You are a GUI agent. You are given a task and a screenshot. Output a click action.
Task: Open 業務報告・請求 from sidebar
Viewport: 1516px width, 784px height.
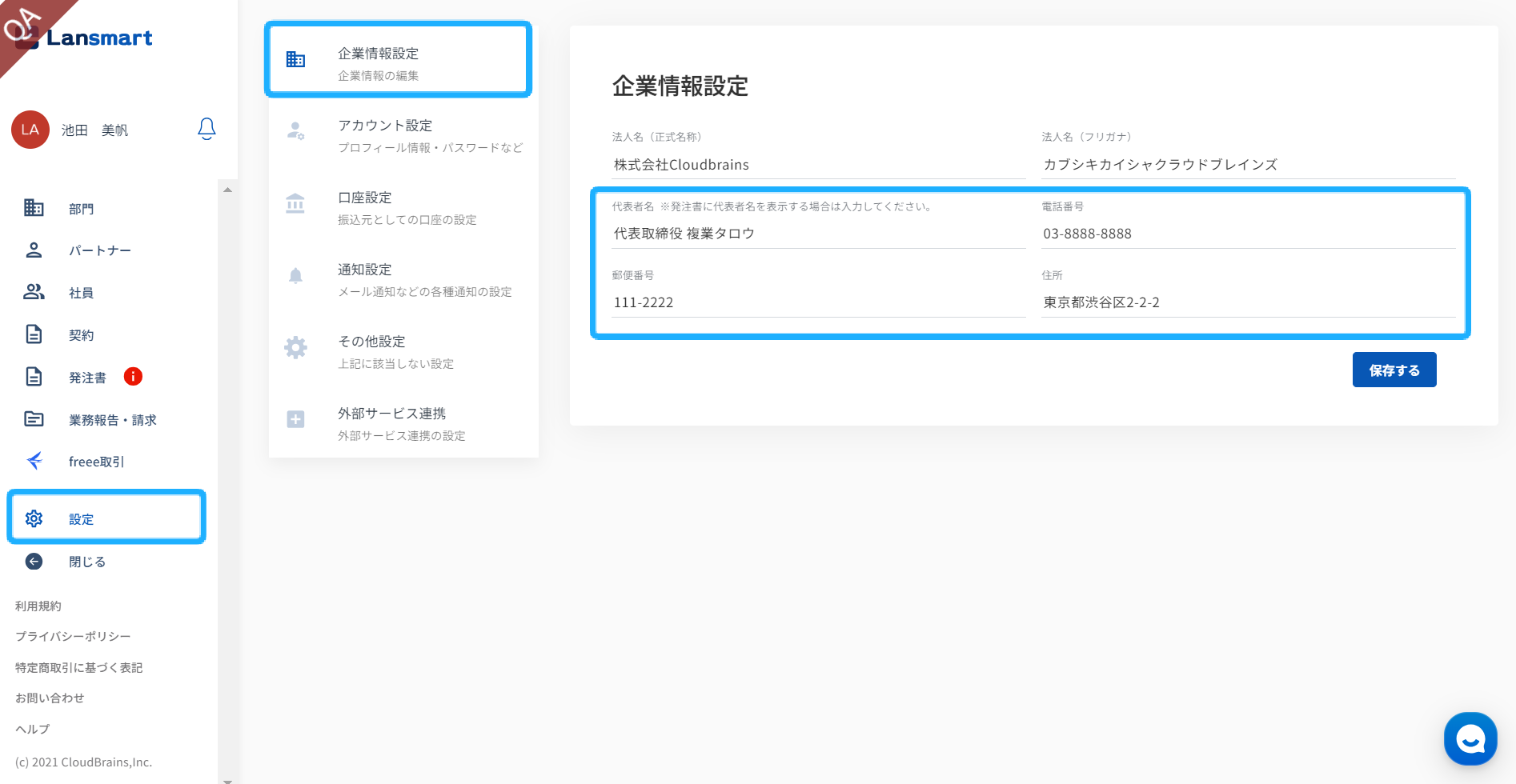[112, 420]
